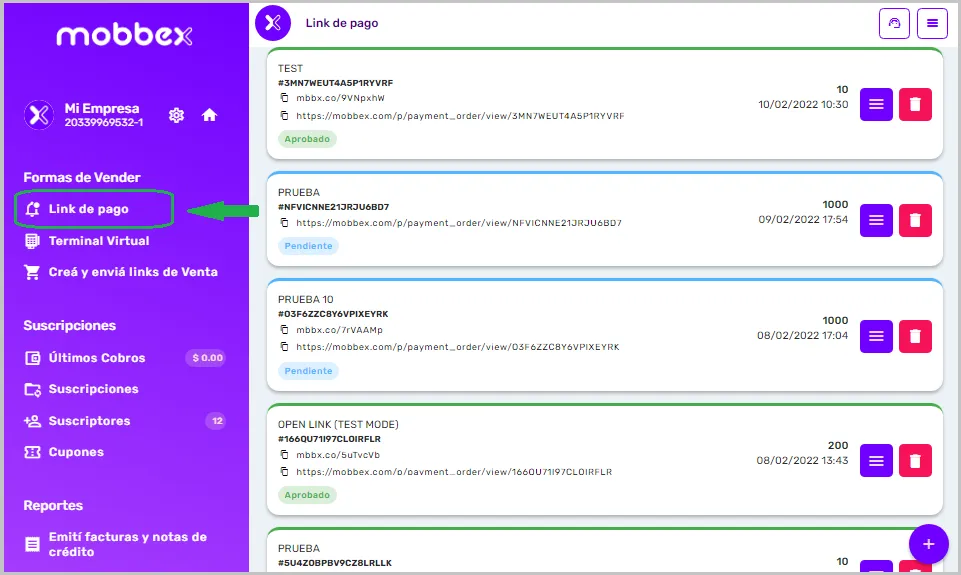The width and height of the screenshot is (961, 575).
Task: Click the Pendiente status on the PRUEBA 10 card
Action: [308, 371]
